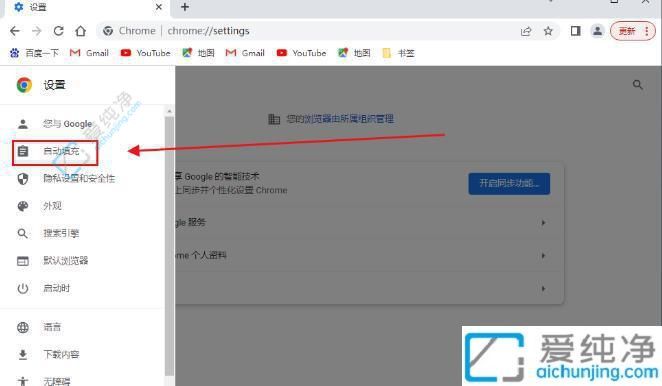Open the 书签 bookmarks folder
The height and width of the screenshot is (386, 662).
pos(398,53)
